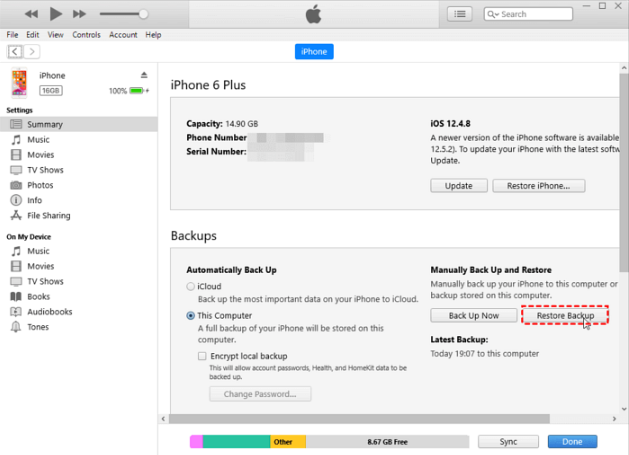
Task: Go forward with the right navigation chevron
Action: point(32,52)
